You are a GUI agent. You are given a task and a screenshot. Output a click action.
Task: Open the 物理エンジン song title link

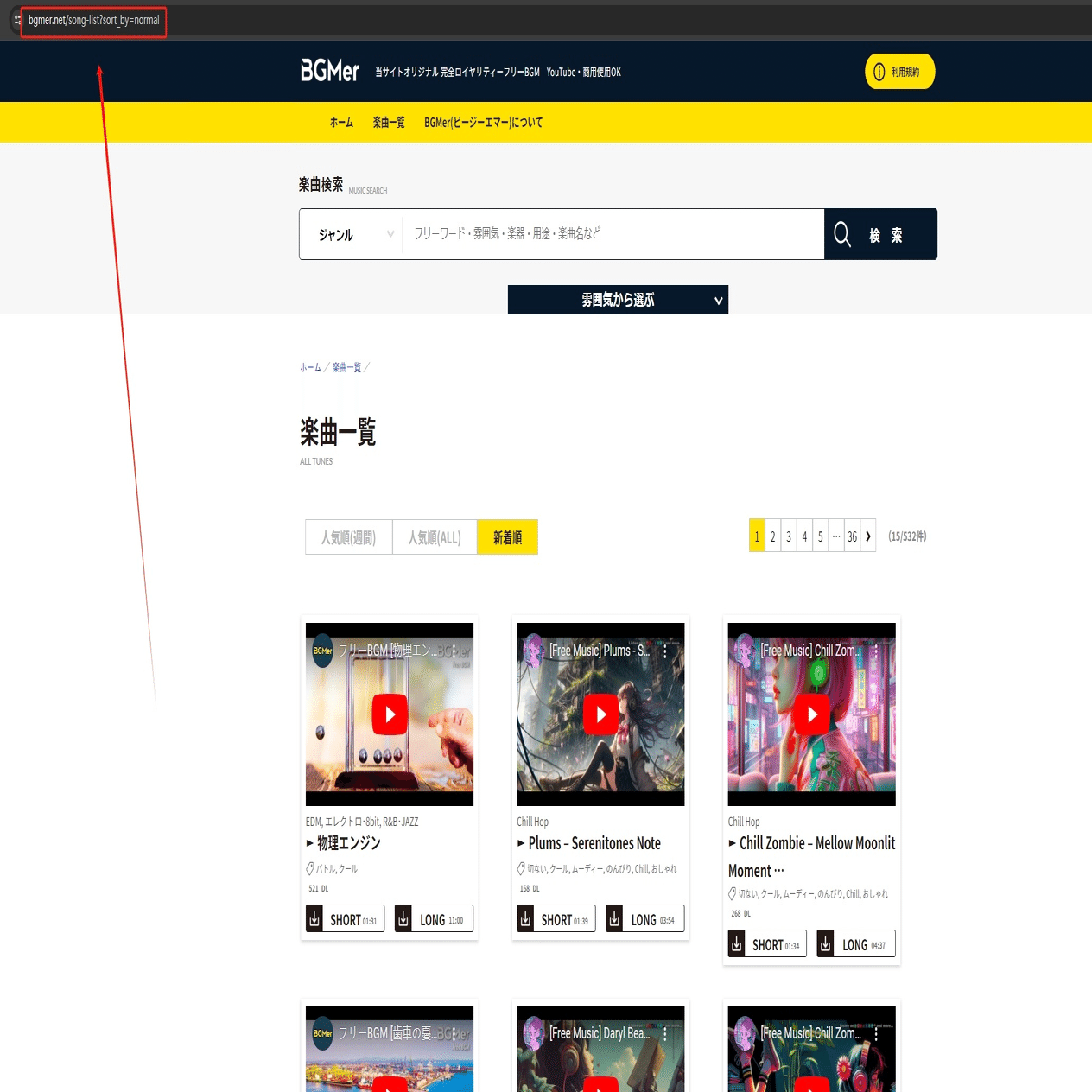click(348, 843)
